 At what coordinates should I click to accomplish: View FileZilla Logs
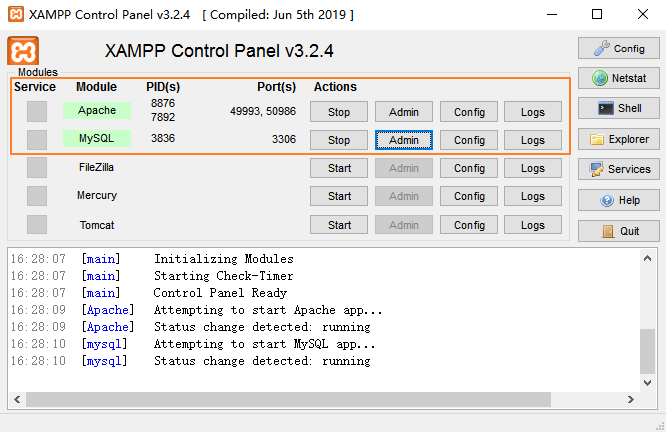[x=533, y=168]
